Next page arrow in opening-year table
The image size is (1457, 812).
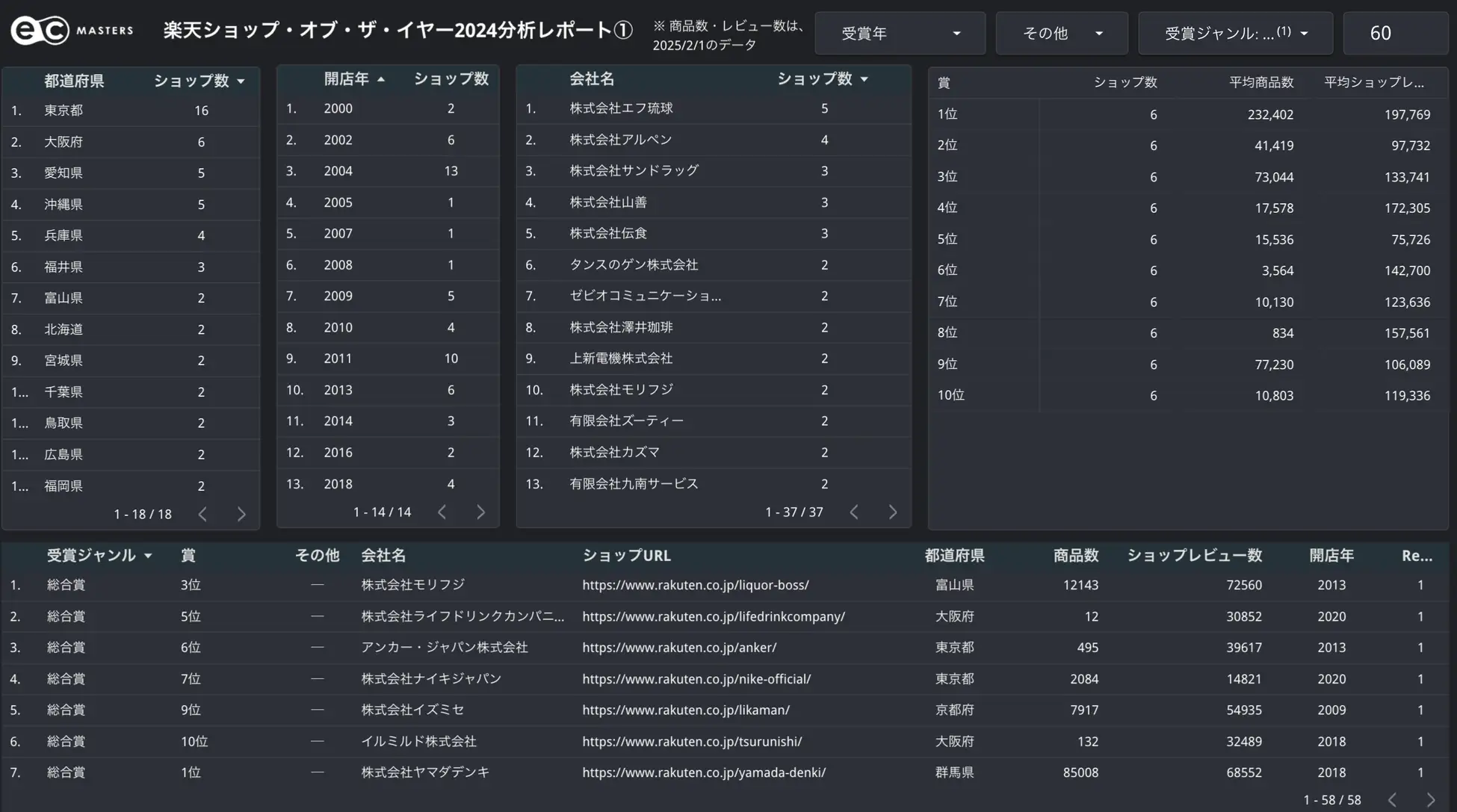coord(480,512)
